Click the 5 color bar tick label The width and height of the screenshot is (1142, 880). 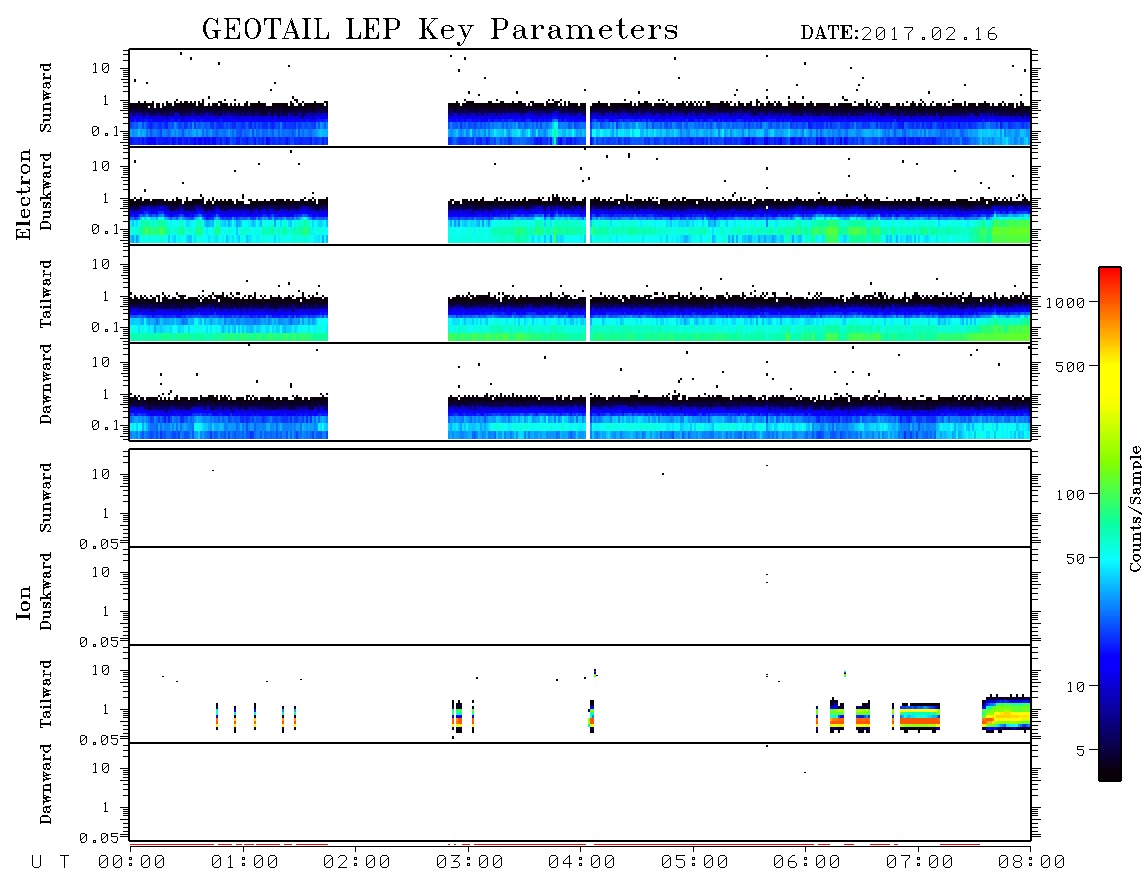click(1081, 751)
